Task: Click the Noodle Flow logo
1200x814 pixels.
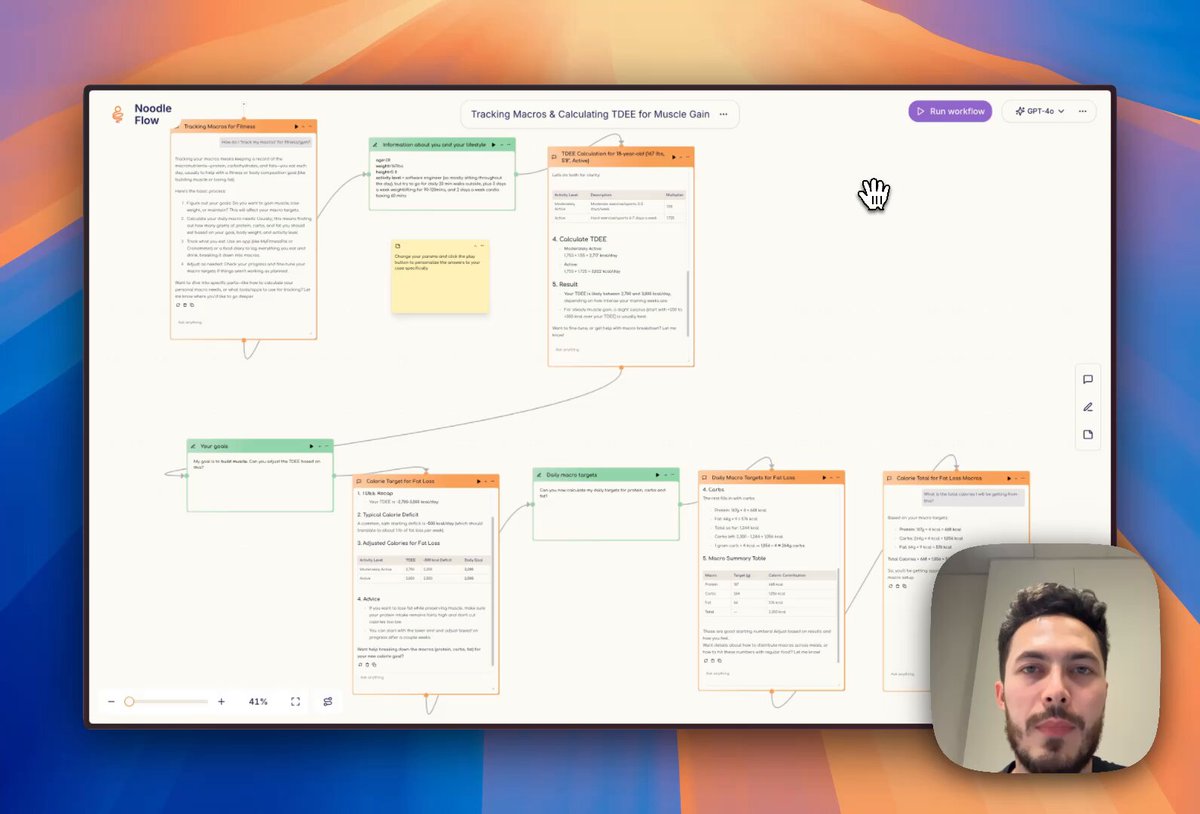Action: point(142,114)
